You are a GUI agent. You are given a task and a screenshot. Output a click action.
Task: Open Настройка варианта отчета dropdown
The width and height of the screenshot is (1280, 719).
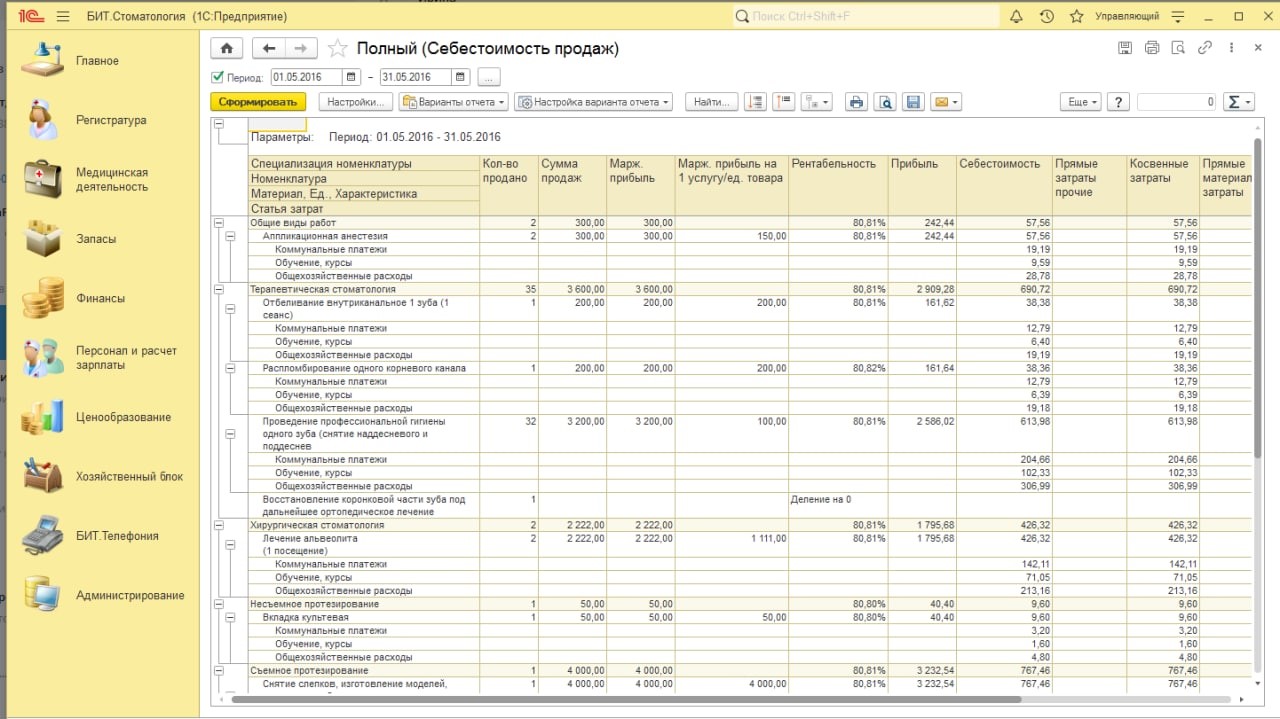pos(594,102)
